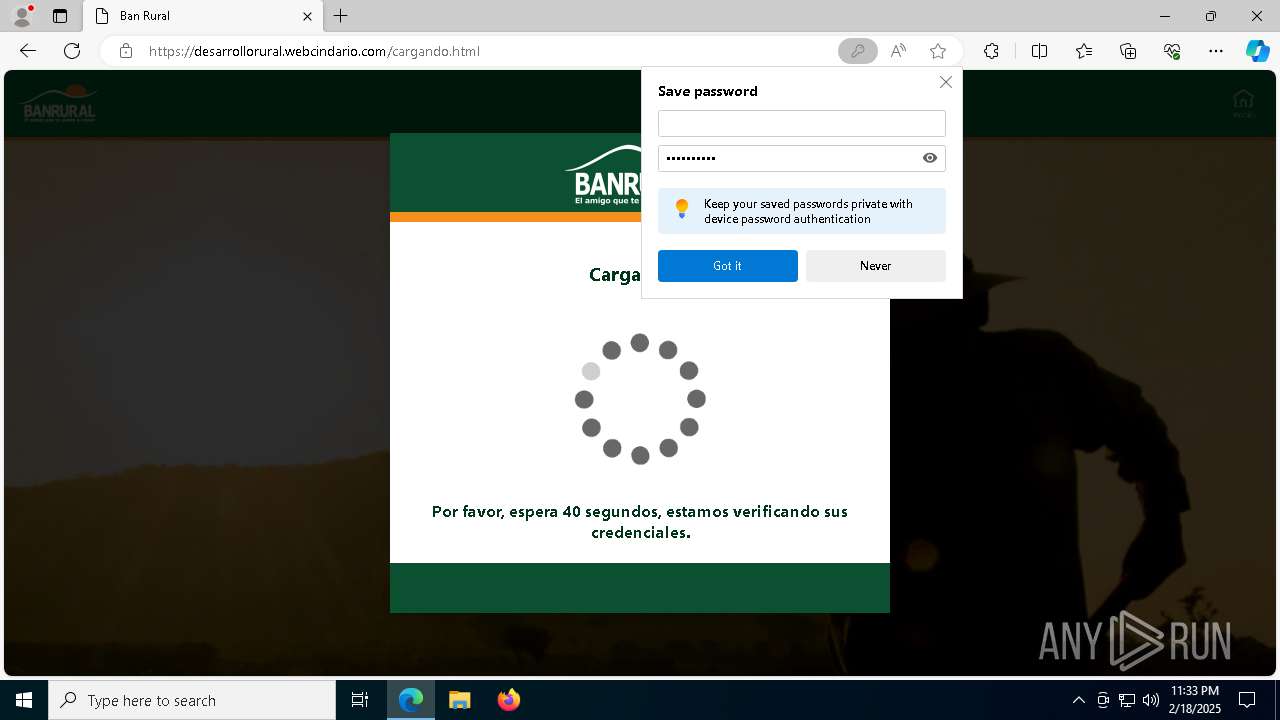Click the Type here to search box

(x=192, y=700)
